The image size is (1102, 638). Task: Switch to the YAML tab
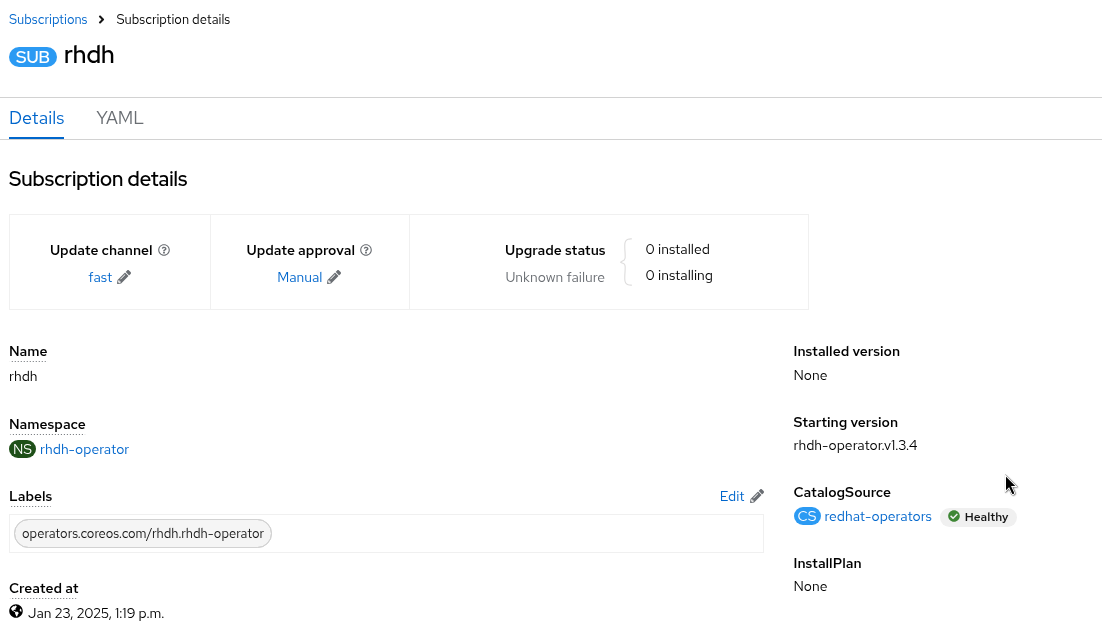(120, 118)
